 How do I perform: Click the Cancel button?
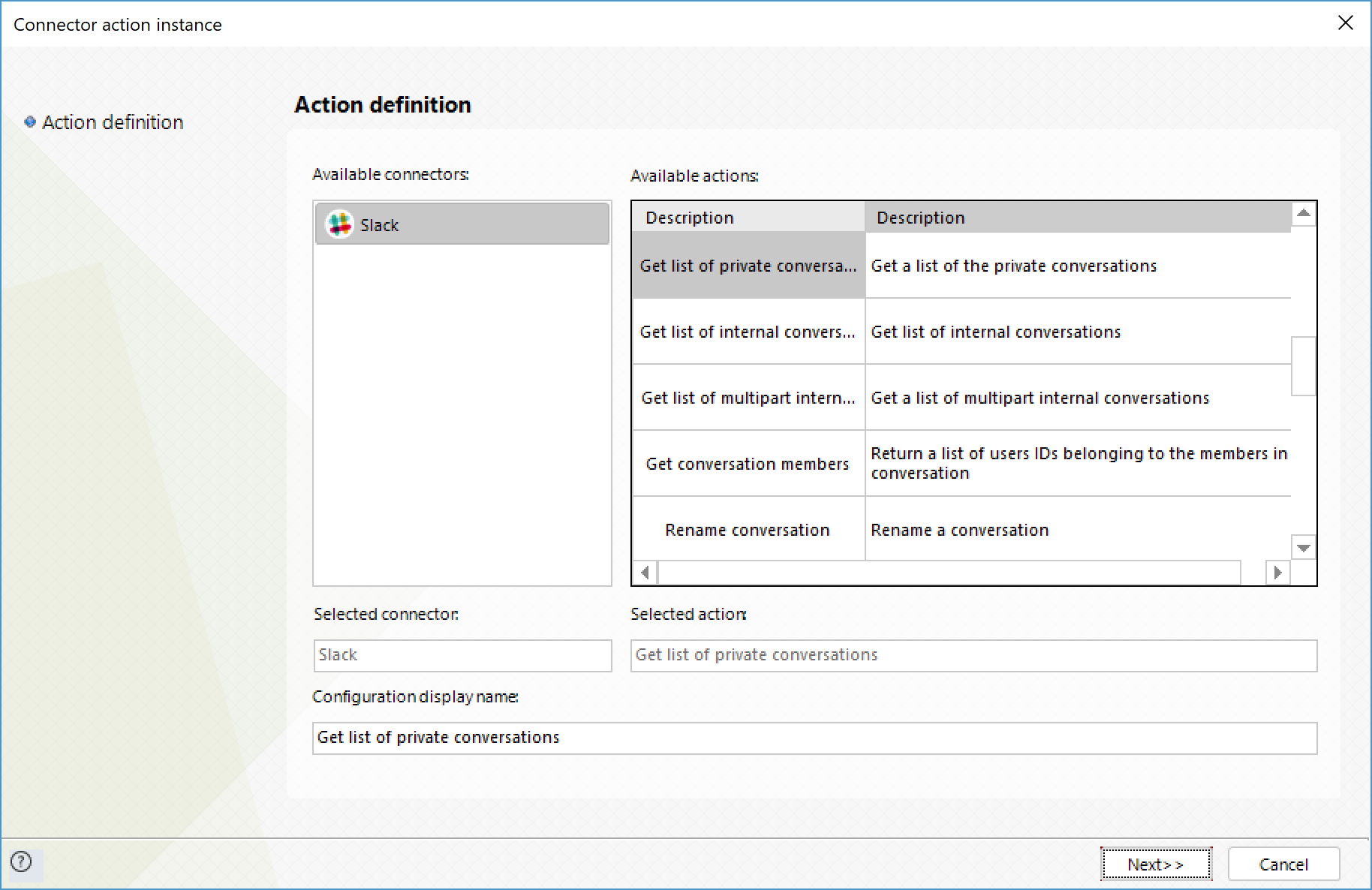coord(1283,864)
